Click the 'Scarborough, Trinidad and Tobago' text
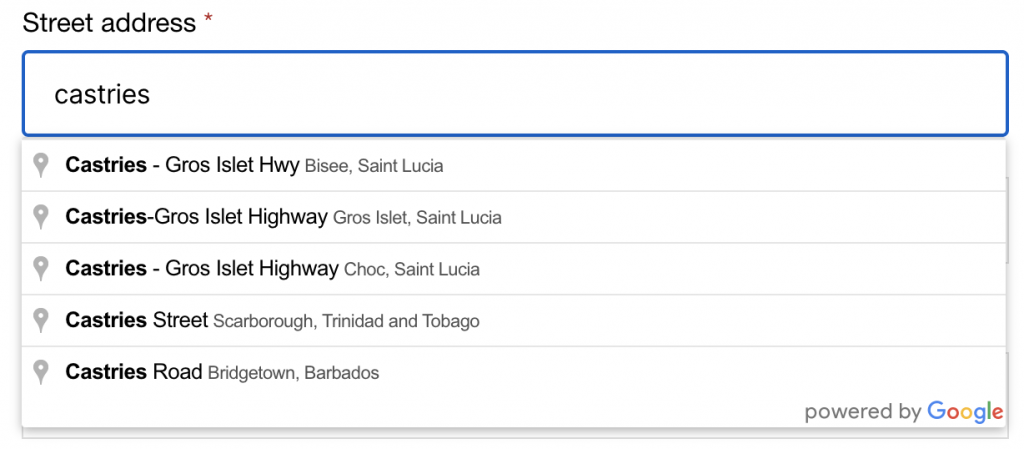Image resolution: width=1024 pixels, height=449 pixels. tap(346, 322)
